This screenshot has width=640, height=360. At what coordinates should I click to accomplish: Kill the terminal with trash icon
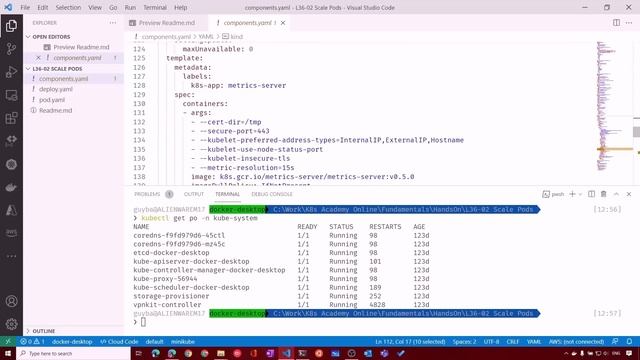point(604,194)
